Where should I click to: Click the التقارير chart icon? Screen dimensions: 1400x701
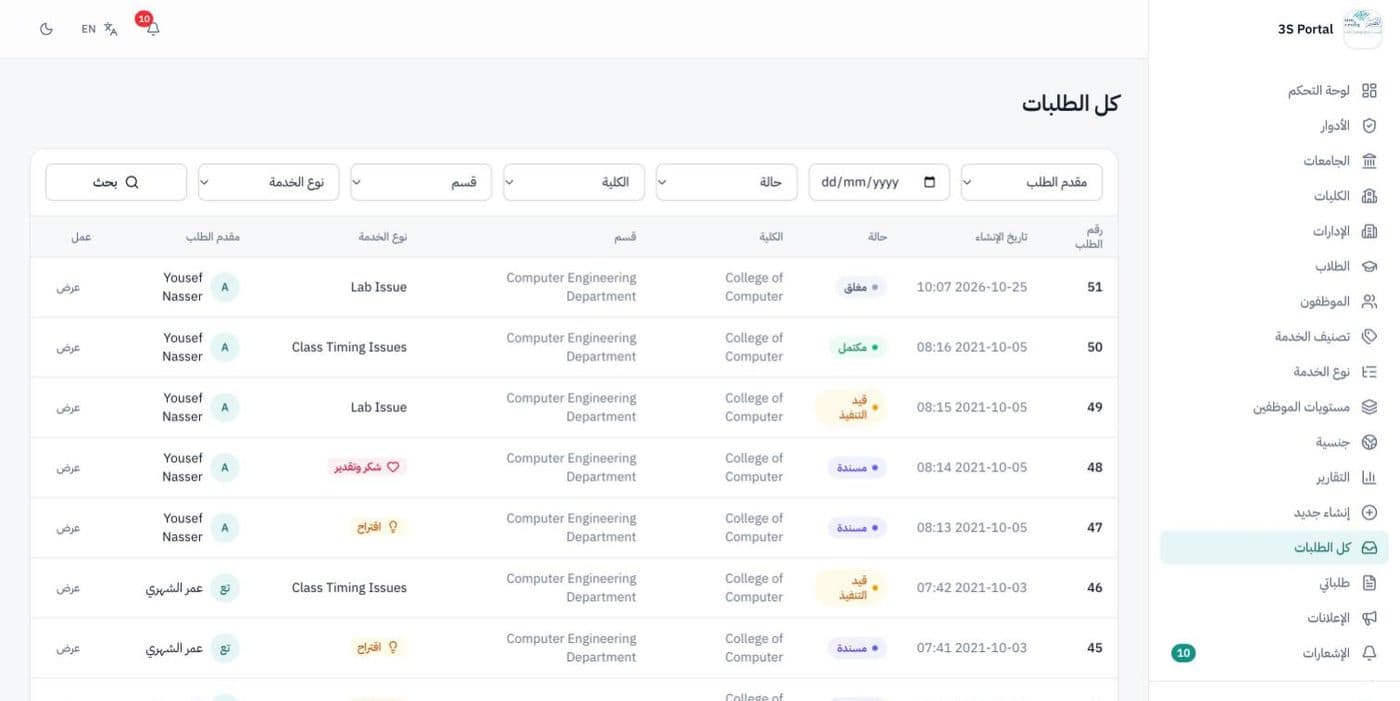(1369, 477)
